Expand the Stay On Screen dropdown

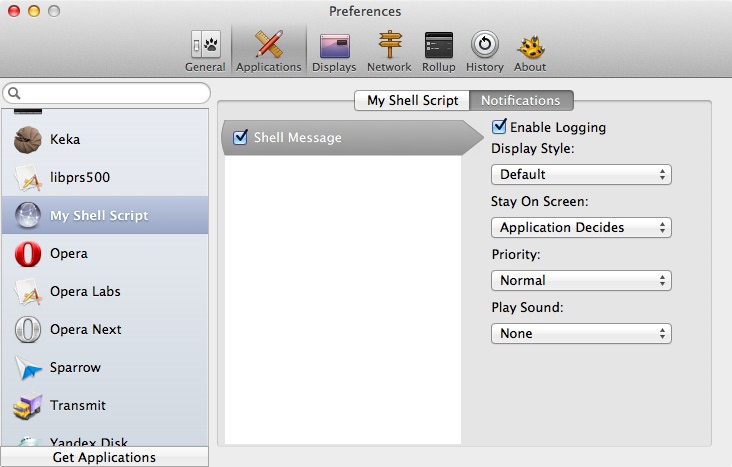[x=581, y=227]
